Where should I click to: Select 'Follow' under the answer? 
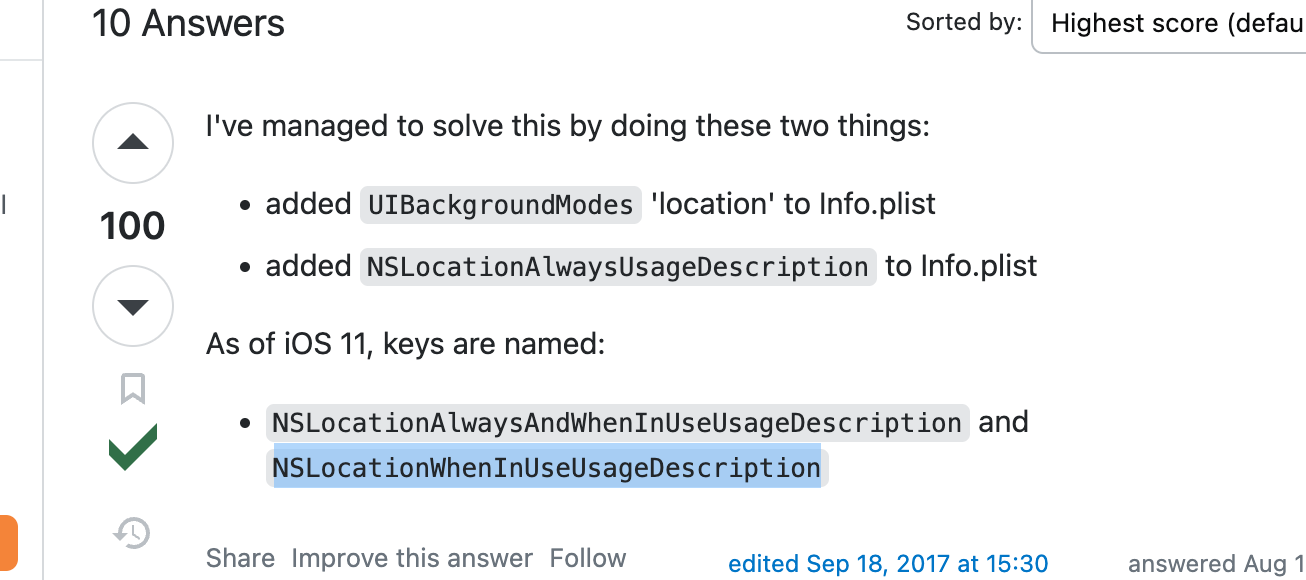point(587,558)
